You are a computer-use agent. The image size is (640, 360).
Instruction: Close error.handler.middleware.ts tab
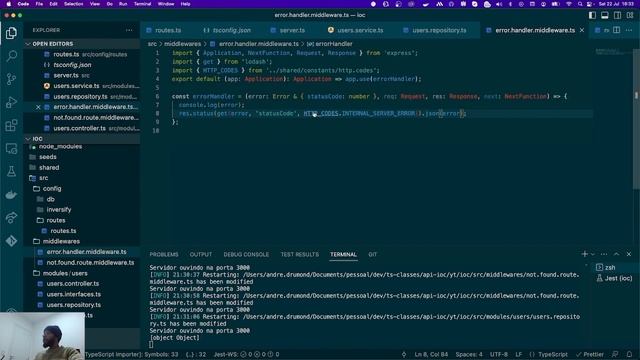[582, 30]
